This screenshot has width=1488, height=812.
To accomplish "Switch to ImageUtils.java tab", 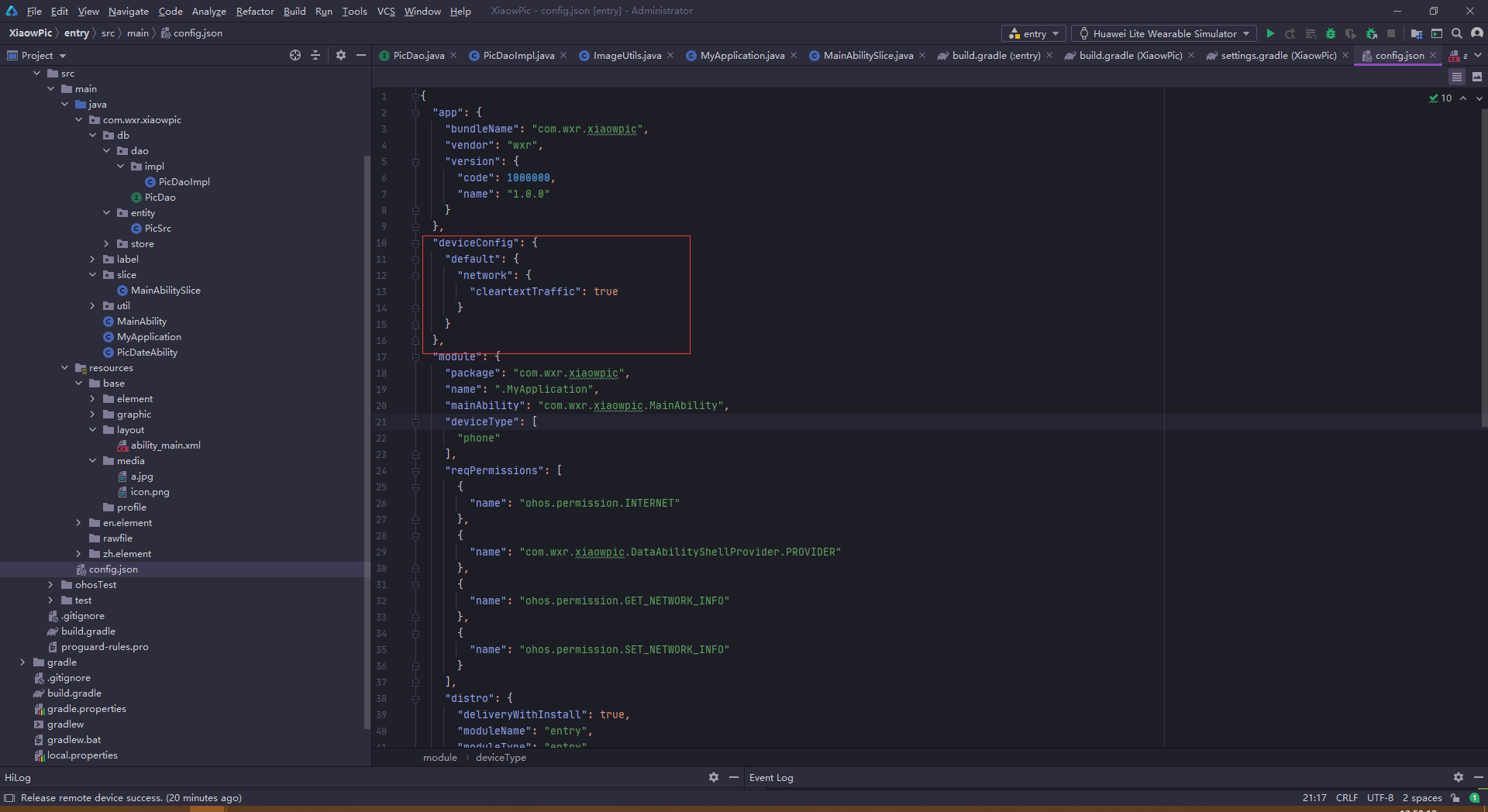I will [627, 55].
